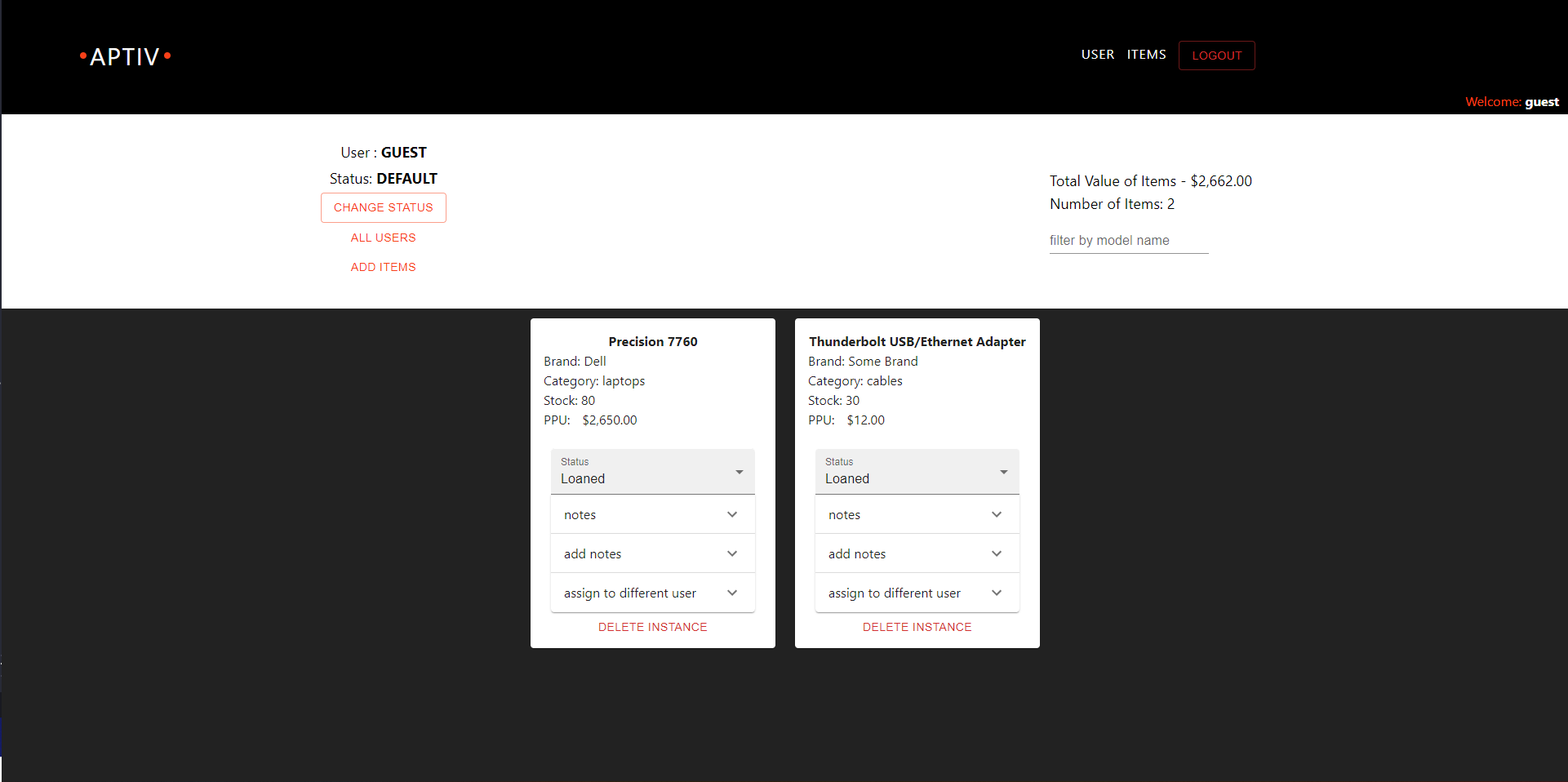Click the Thunderbolt USB/Ethernet Adapter title
1568x782 pixels.
tap(917, 341)
